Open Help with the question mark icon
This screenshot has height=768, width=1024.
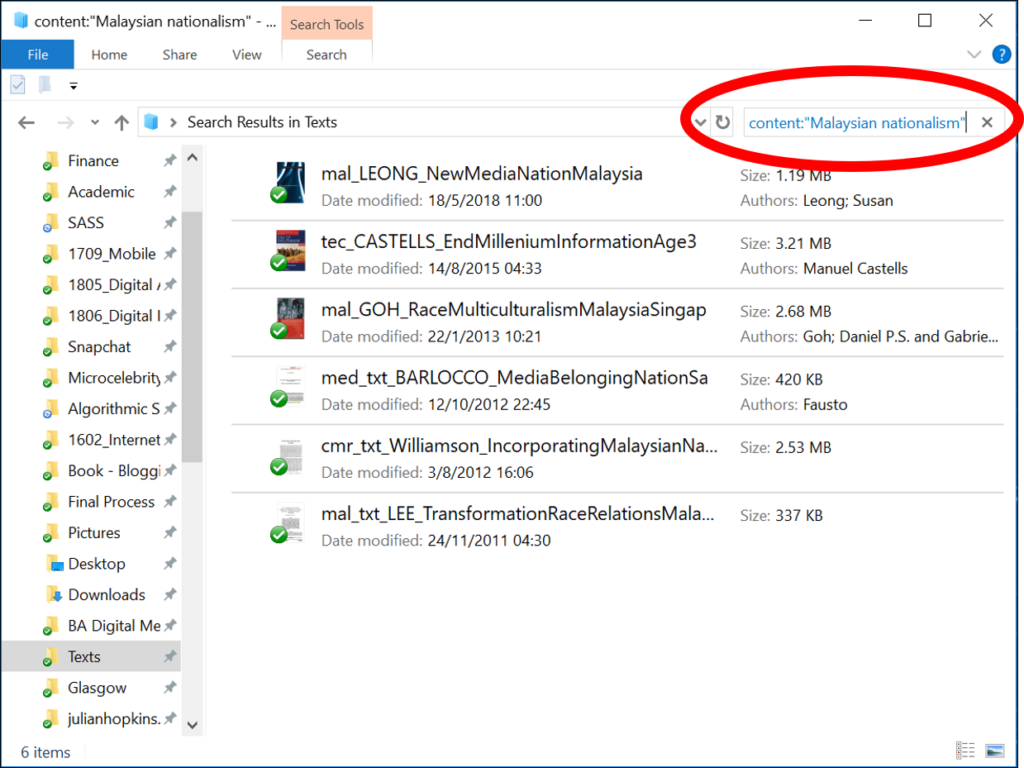tap(1001, 54)
